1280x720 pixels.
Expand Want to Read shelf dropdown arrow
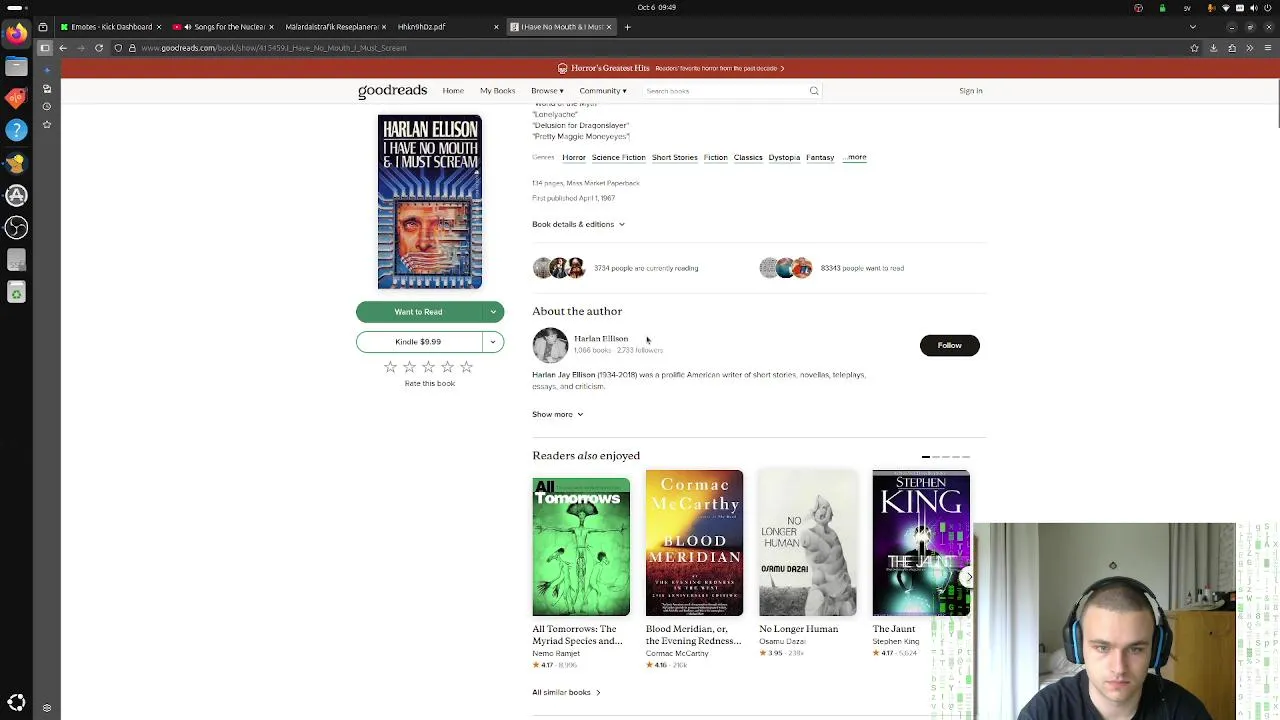click(x=493, y=312)
